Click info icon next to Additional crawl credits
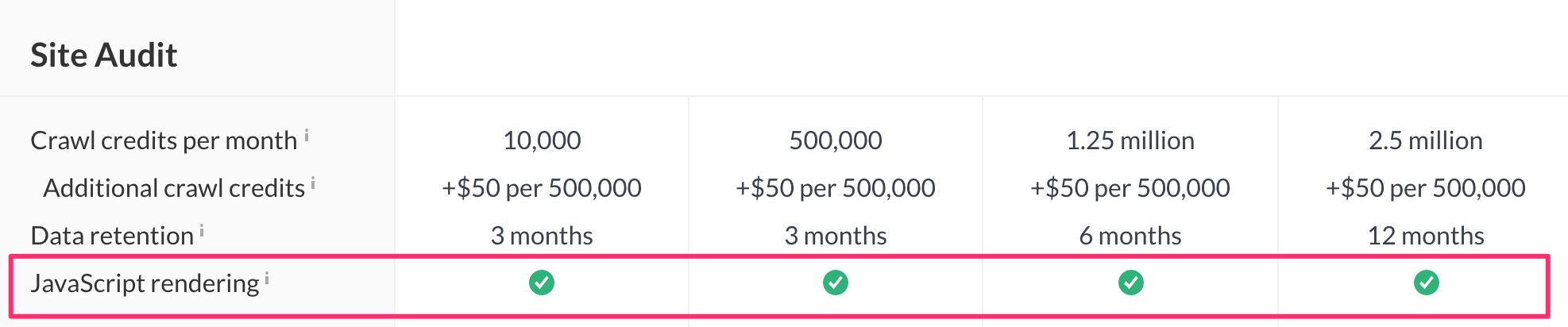Viewport: 1568px width, 327px height. pyautogui.click(x=313, y=183)
